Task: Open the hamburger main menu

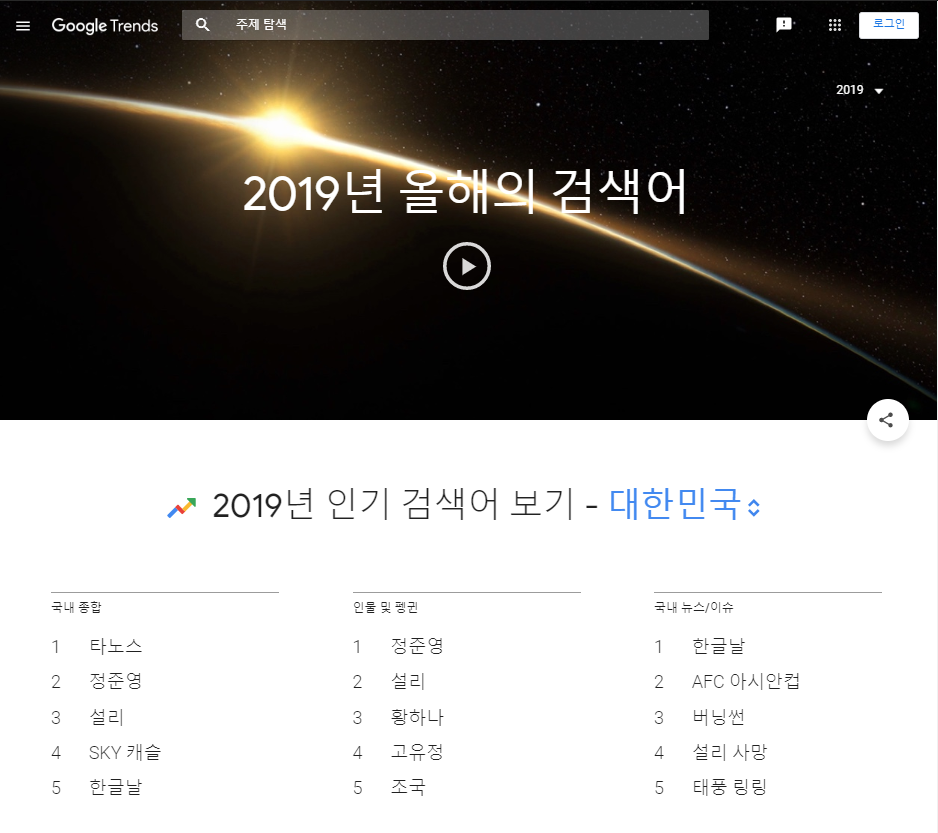Action: coord(23,26)
